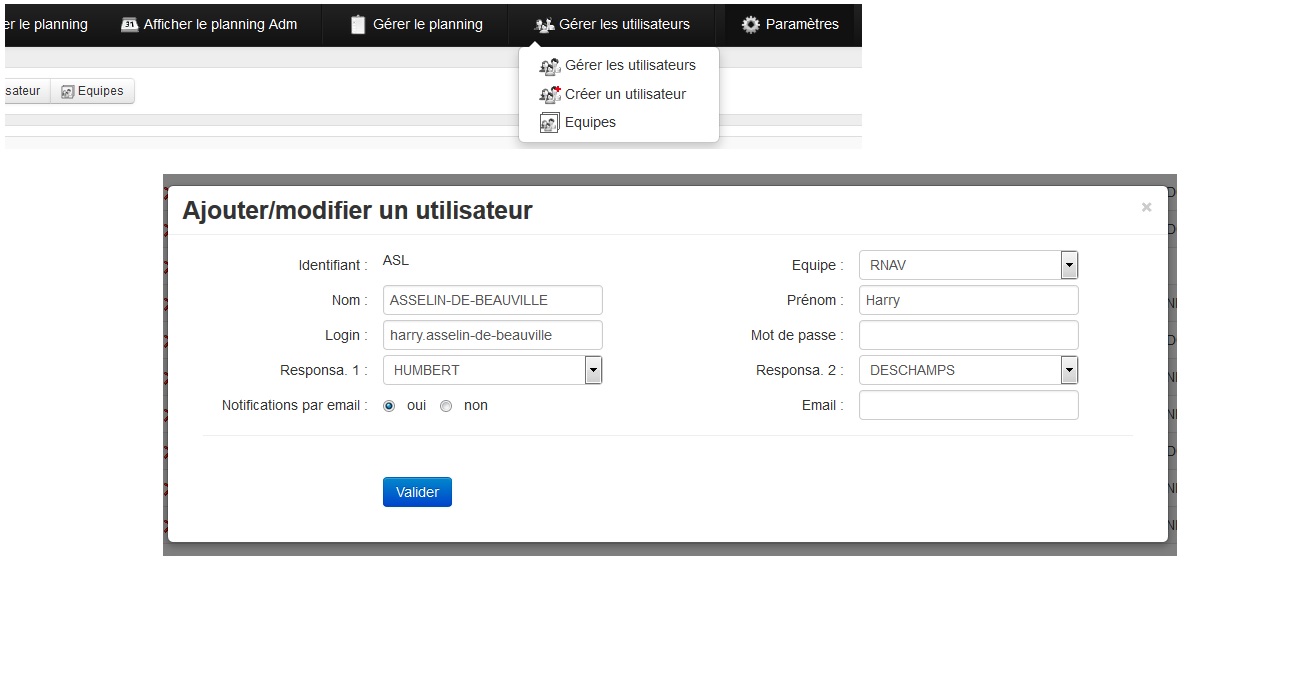Enable email notifications by selecting oui
Viewport: 1292px width, 684px height.
(x=389, y=405)
